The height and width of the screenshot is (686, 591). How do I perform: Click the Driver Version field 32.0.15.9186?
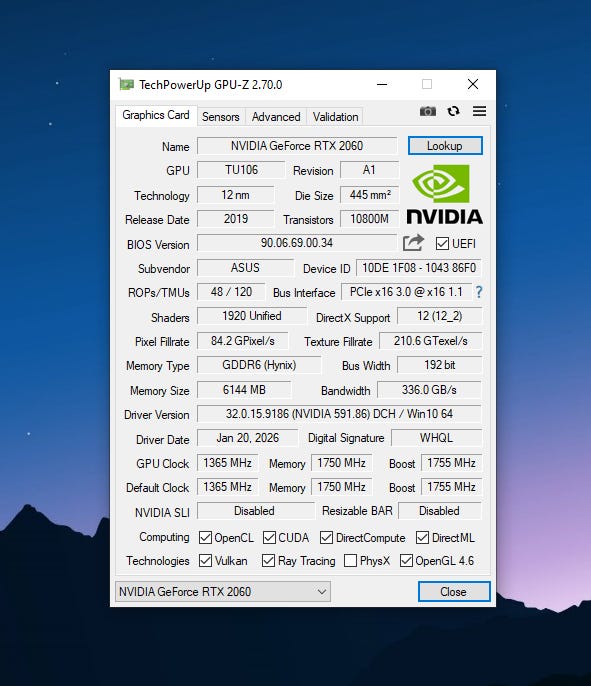coord(339,414)
